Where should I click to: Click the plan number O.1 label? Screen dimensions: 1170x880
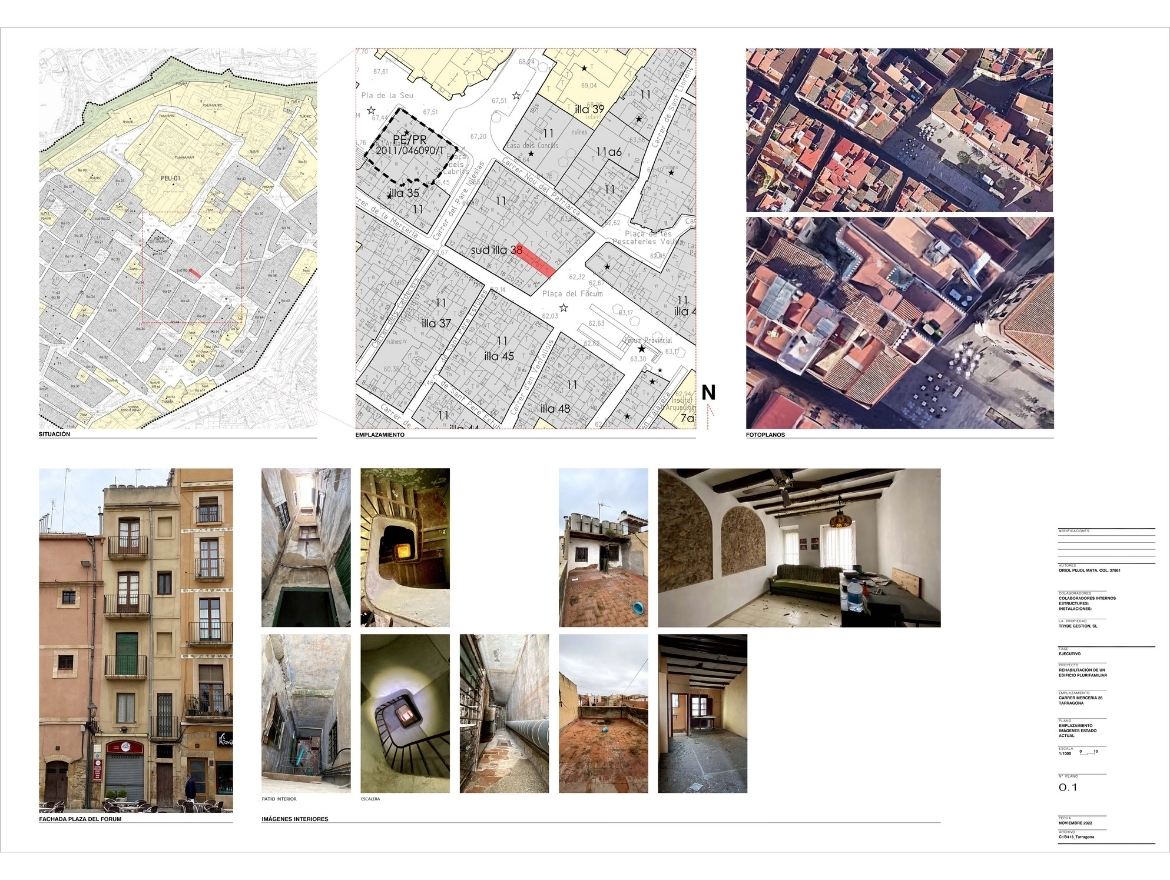point(1067,787)
